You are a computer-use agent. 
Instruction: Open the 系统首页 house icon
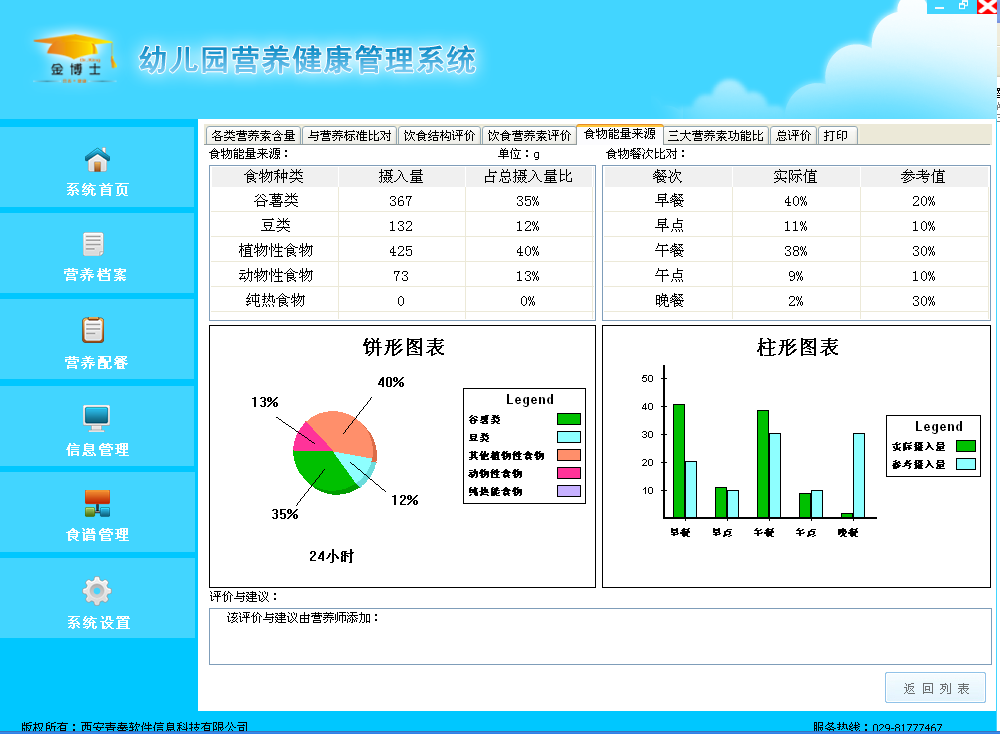pos(97,160)
